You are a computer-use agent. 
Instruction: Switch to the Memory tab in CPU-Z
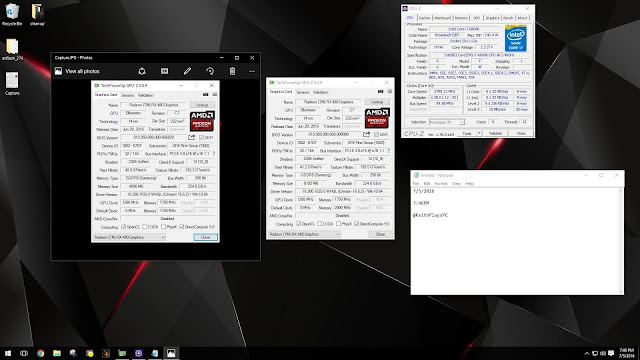tap(461, 18)
